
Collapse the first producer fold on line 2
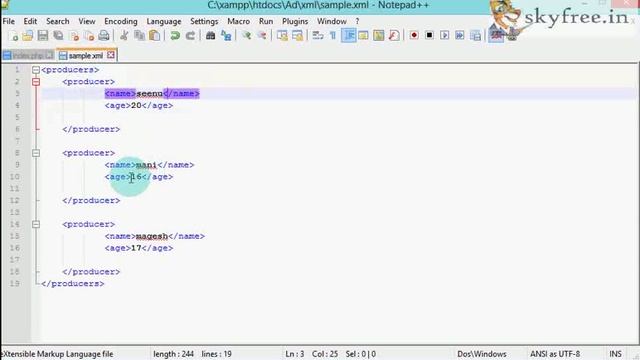[x=36, y=82]
